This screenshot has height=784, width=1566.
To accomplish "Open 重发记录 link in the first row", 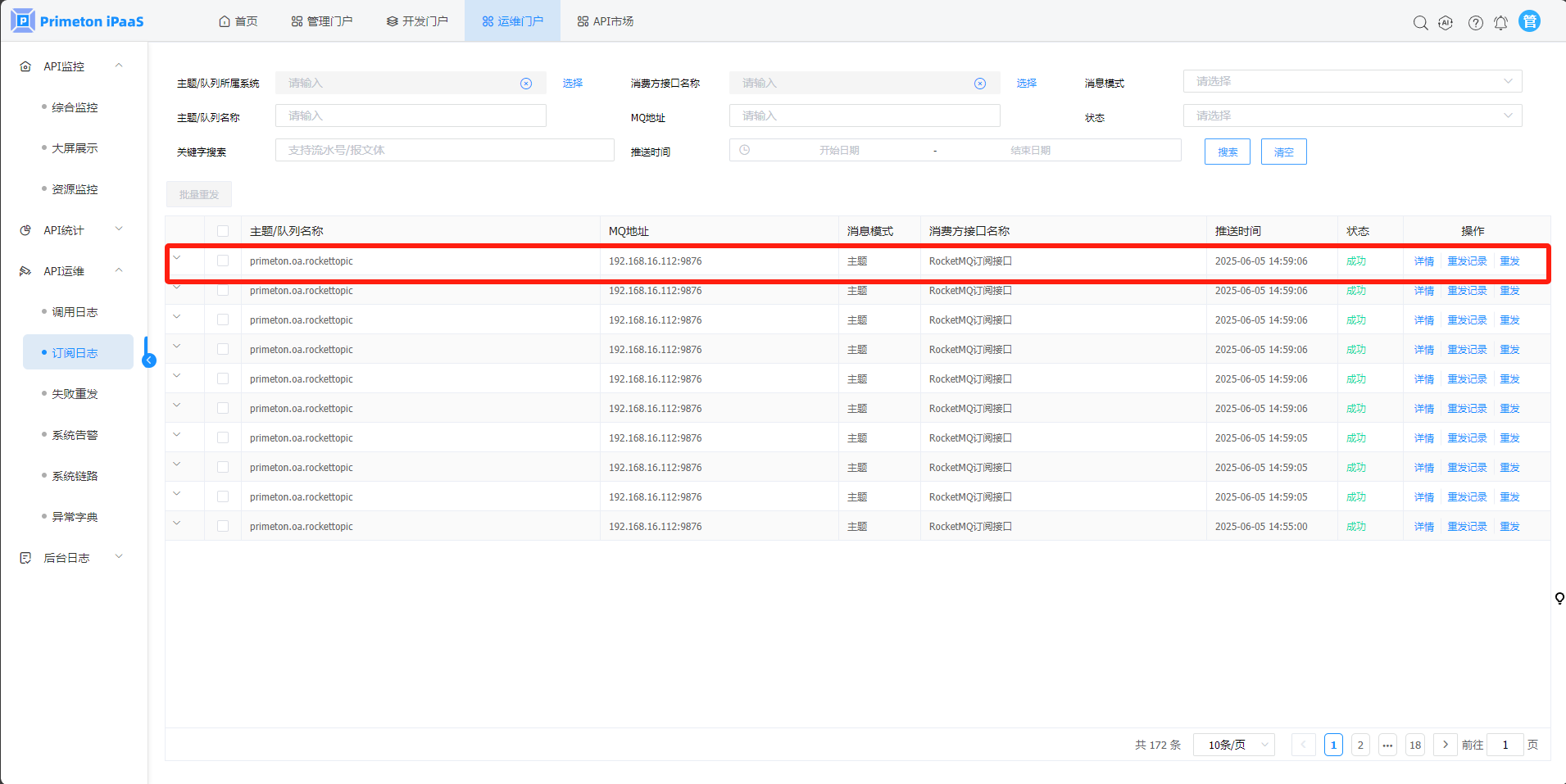I will click(x=1466, y=261).
